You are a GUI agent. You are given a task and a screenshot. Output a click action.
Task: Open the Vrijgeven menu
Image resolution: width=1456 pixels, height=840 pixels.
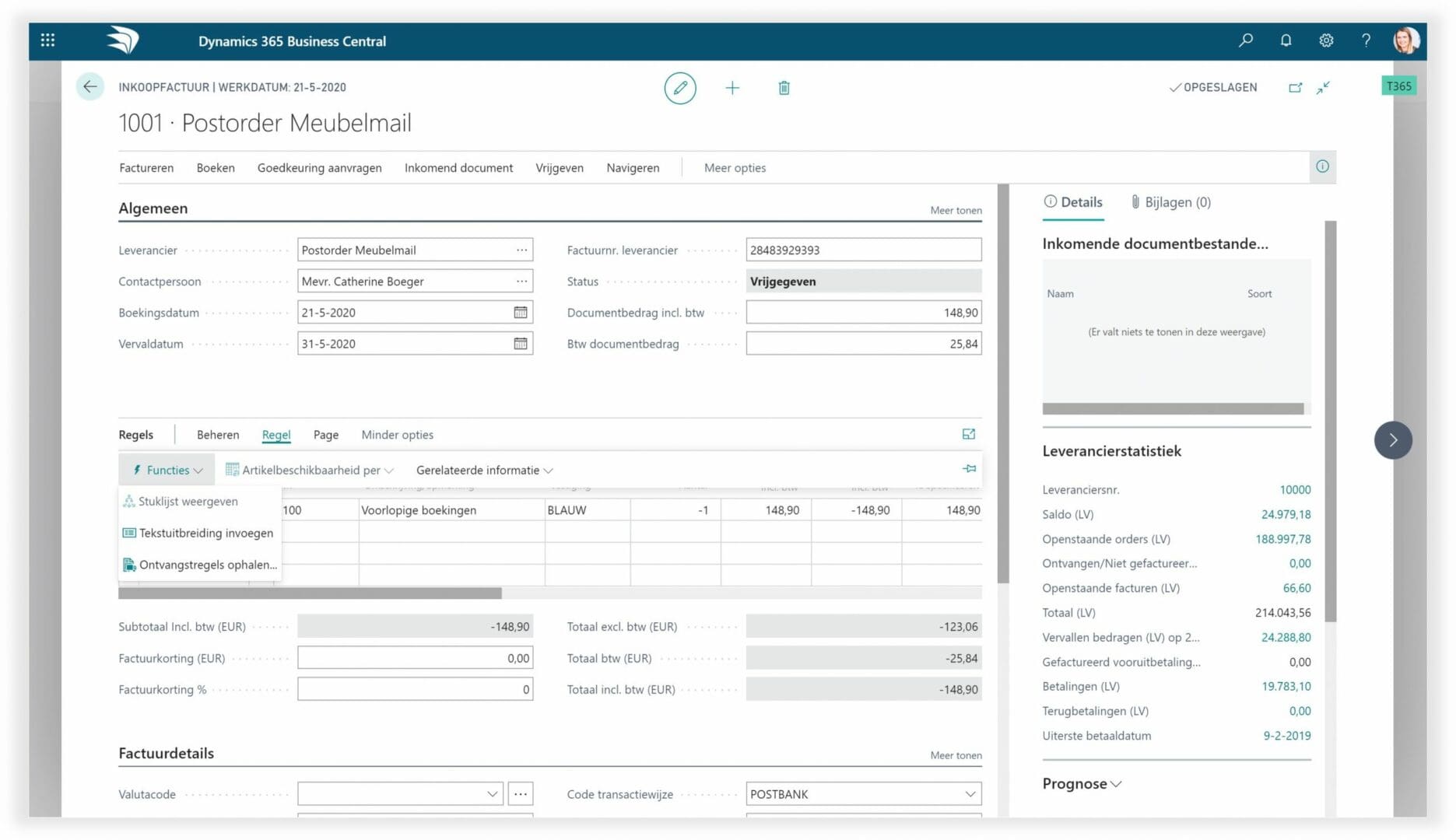coord(559,167)
